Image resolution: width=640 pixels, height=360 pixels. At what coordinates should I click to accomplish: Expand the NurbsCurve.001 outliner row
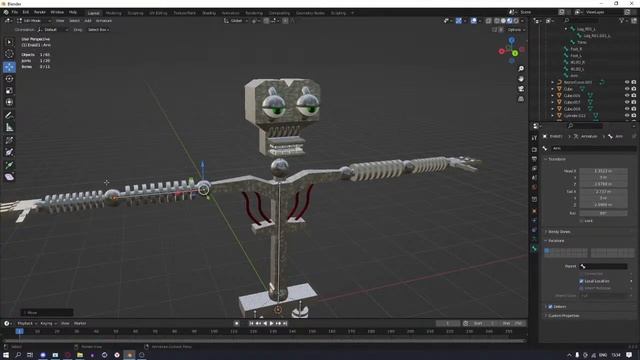(x=553, y=82)
